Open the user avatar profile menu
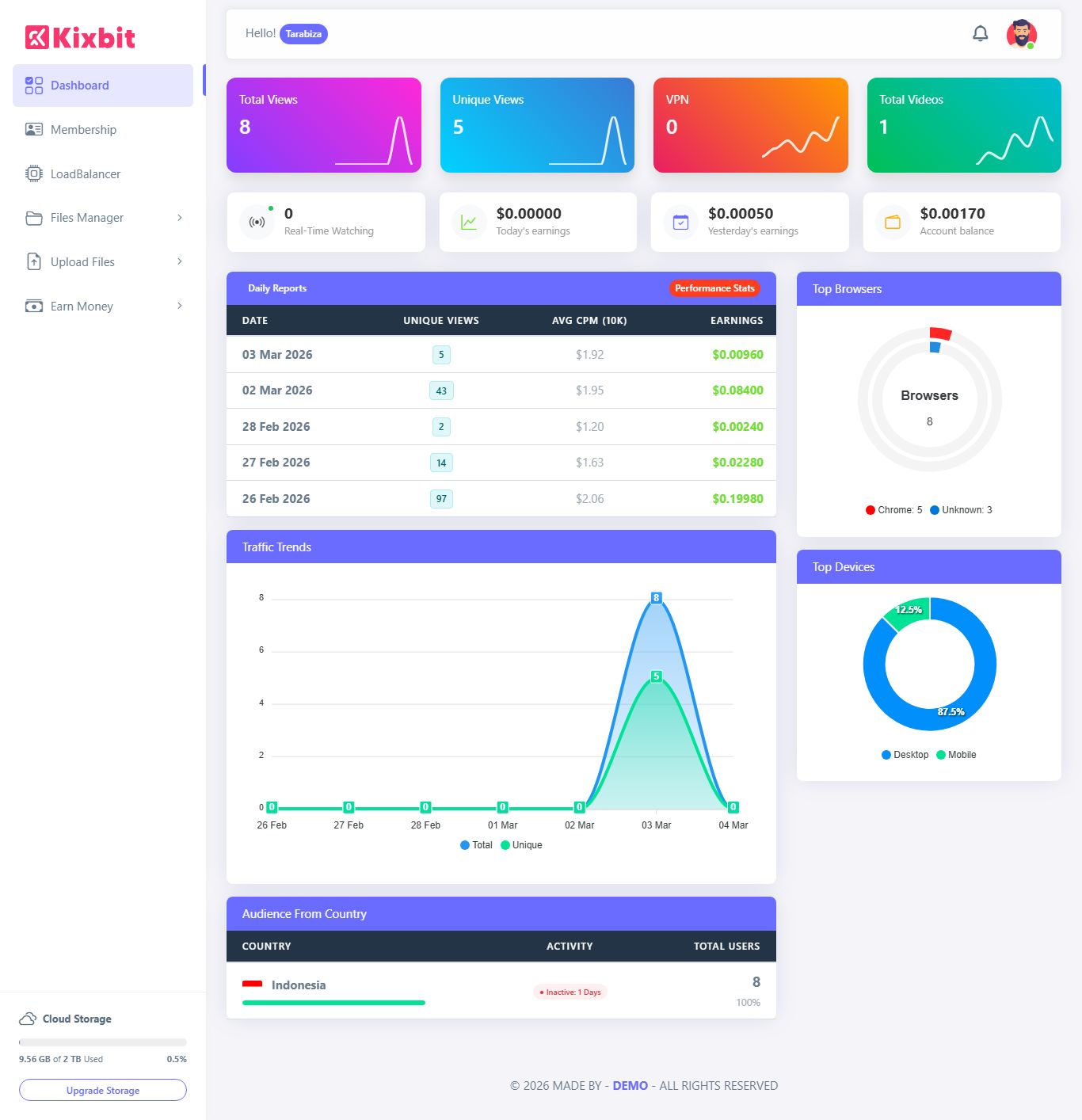1082x1120 pixels. [x=1021, y=34]
